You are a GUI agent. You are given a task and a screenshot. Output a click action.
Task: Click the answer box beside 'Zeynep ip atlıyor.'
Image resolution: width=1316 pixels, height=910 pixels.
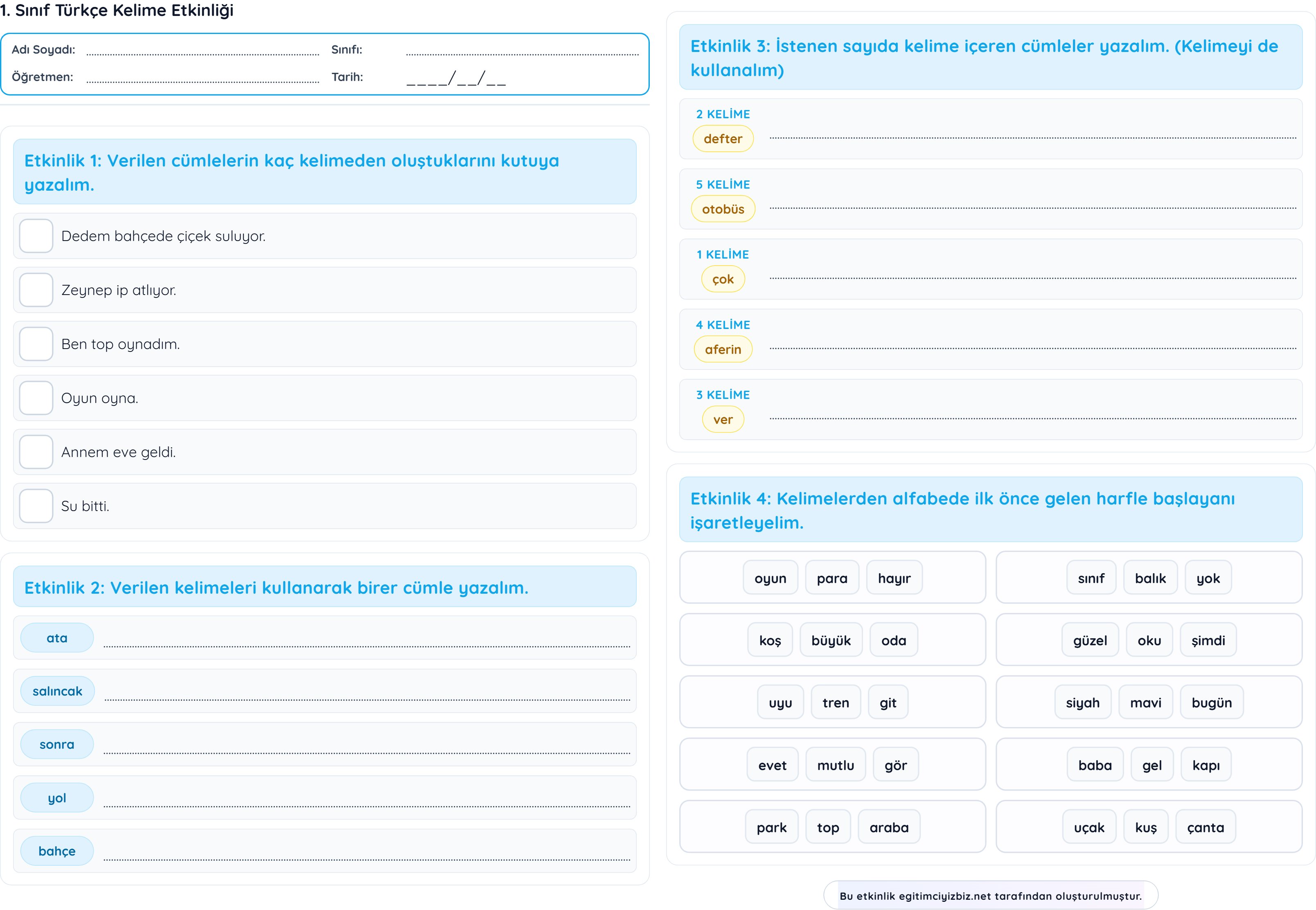click(36, 290)
